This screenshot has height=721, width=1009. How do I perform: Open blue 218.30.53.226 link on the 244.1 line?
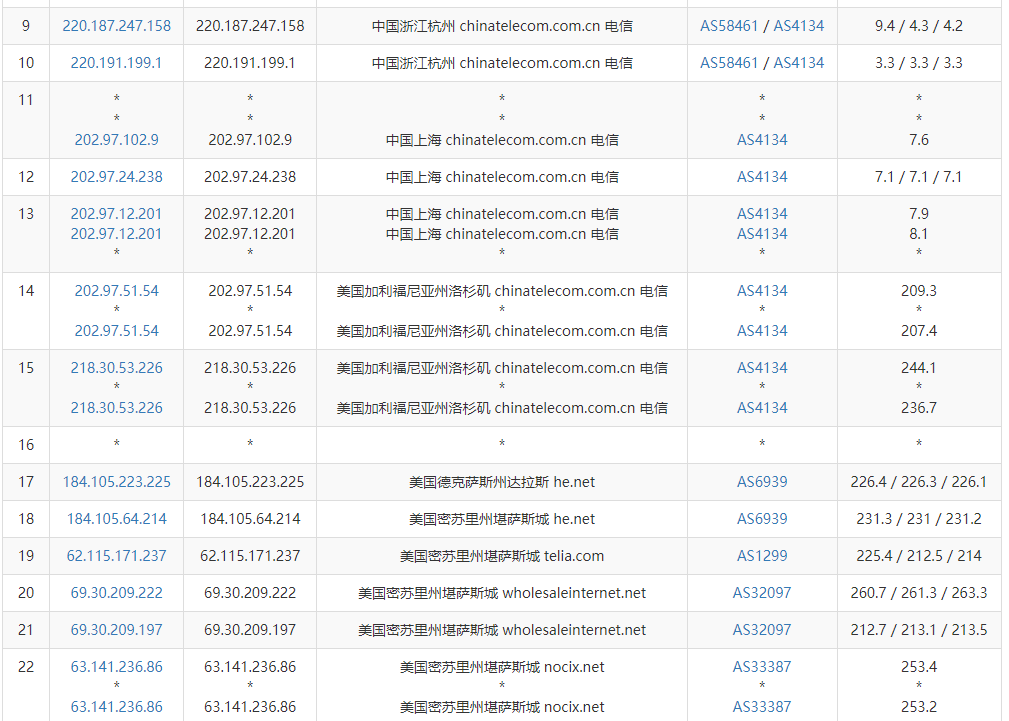116,368
